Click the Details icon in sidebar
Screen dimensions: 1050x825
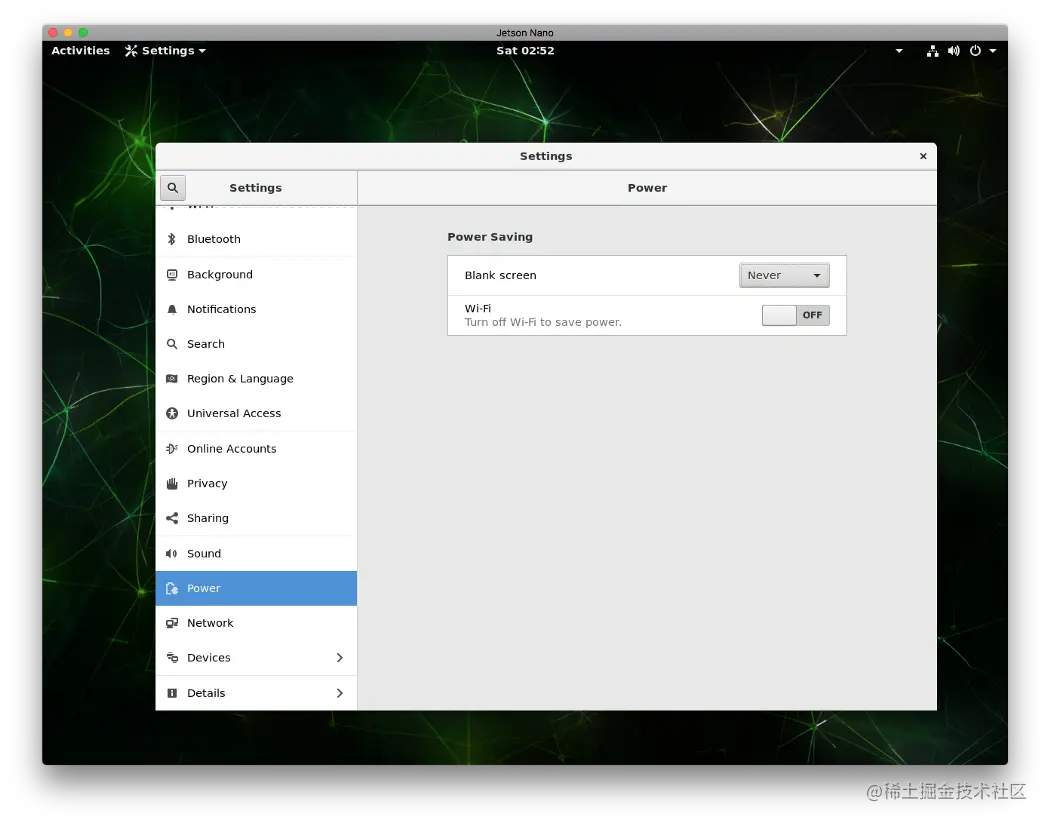click(x=172, y=693)
